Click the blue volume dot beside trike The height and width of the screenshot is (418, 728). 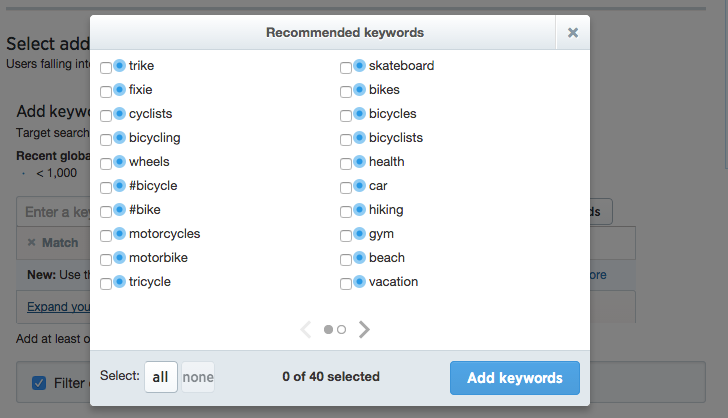(119, 65)
